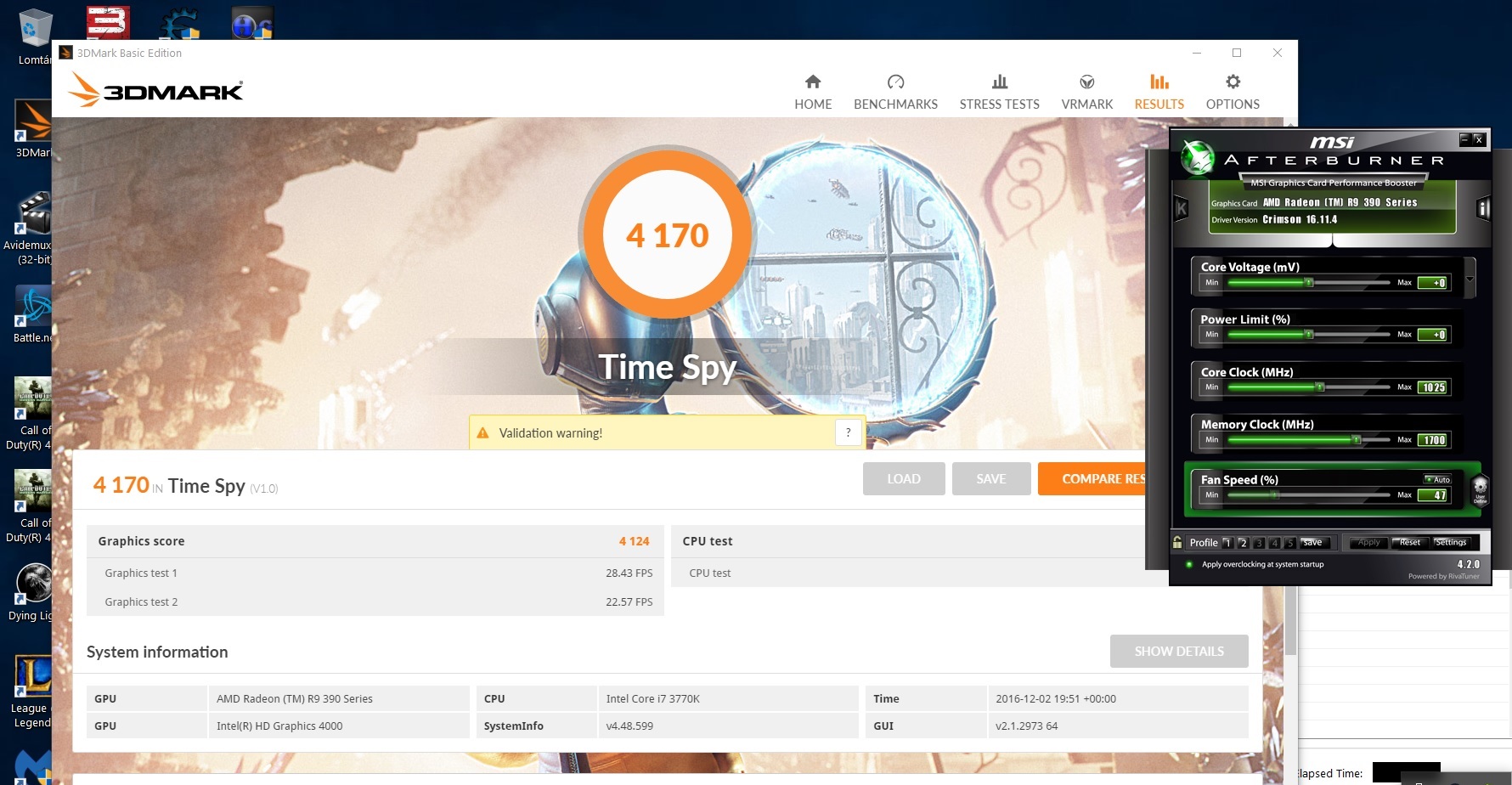Click the Memory Clock value 1700 field
The height and width of the screenshot is (785, 1512).
pos(1433,440)
